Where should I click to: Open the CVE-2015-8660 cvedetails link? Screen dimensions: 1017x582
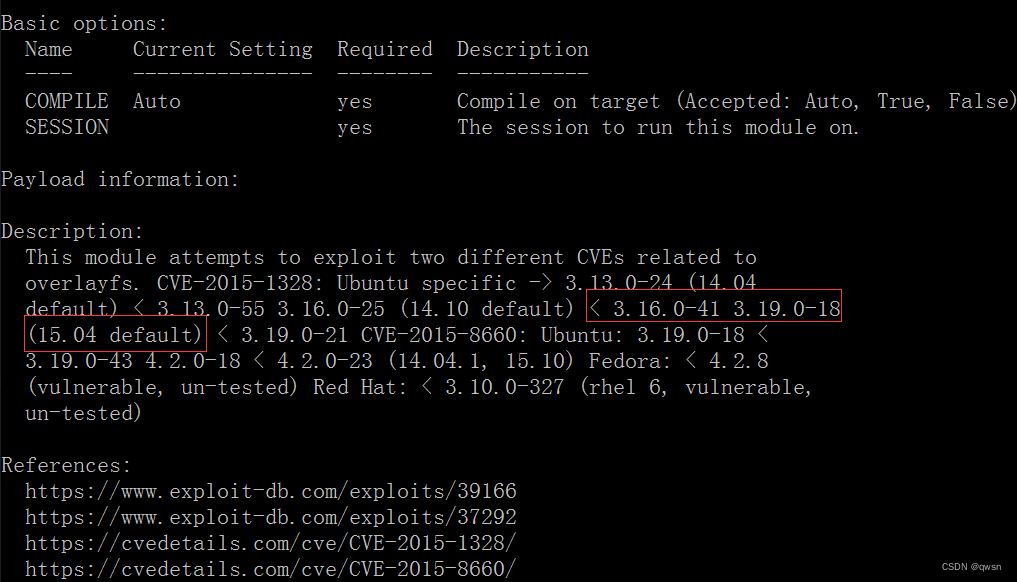pos(270,569)
